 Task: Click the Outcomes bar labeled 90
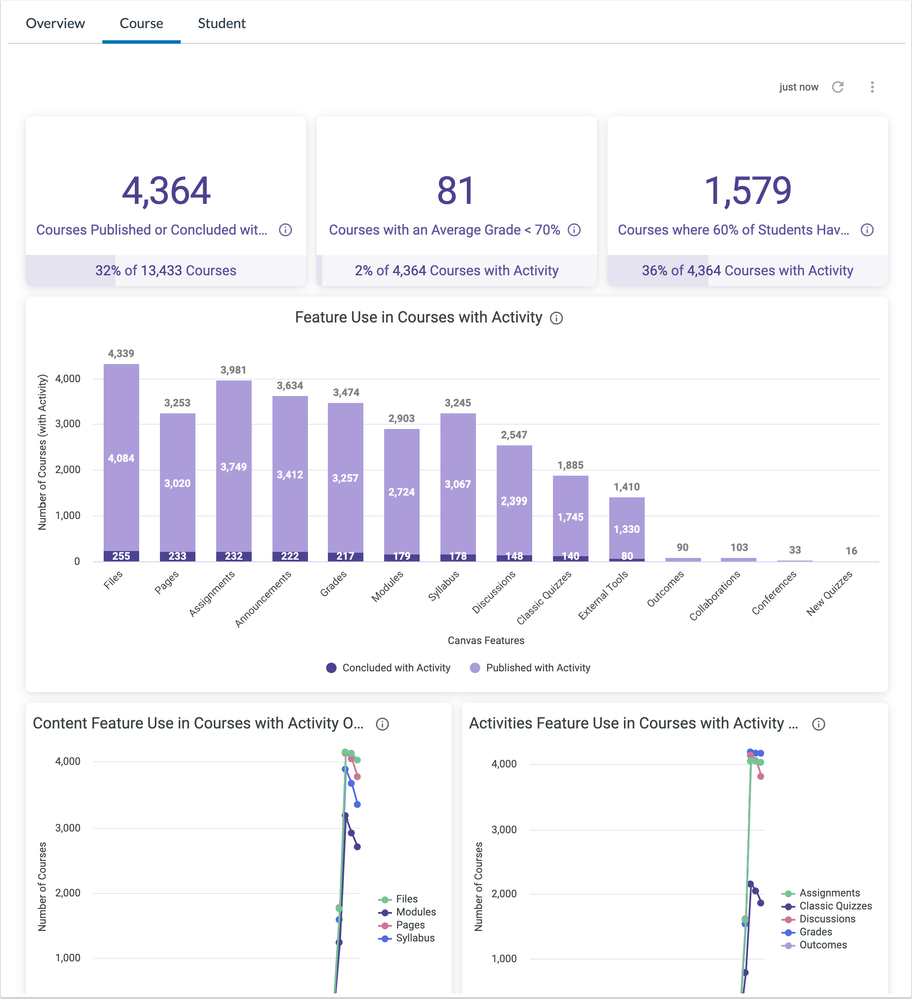point(683,559)
